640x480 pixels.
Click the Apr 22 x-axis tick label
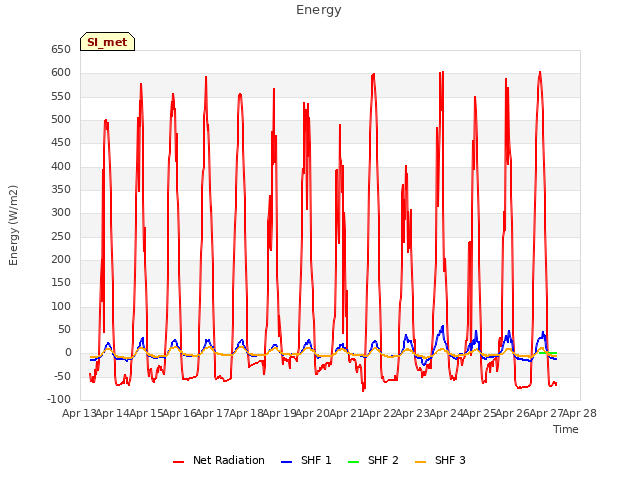point(380,413)
